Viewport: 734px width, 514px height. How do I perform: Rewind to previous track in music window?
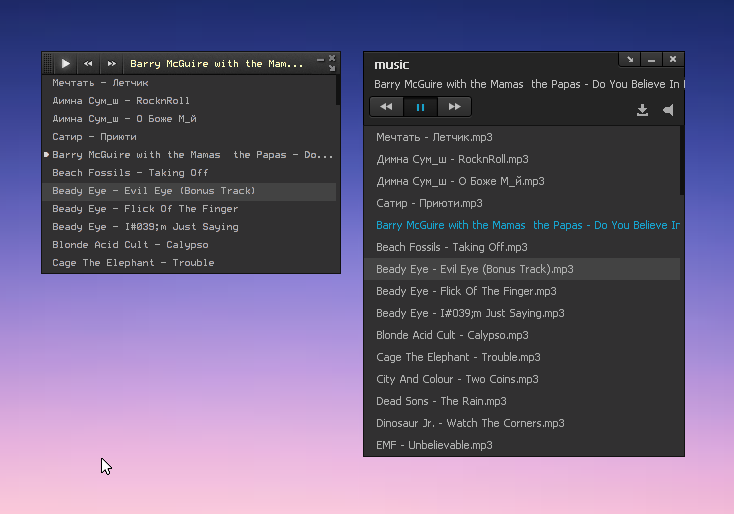pos(386,107)
